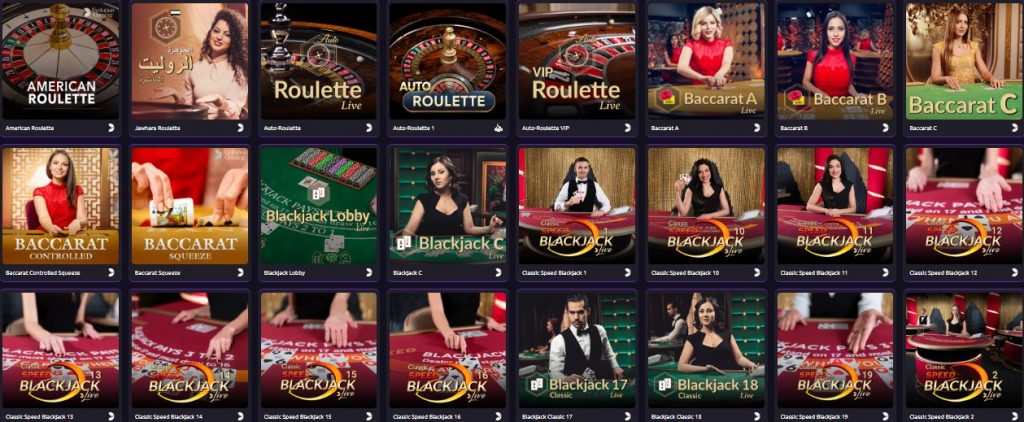Open the American Roulette game thumbnail
Viewport: 1024px width, 422px height.
pos(60,61)
